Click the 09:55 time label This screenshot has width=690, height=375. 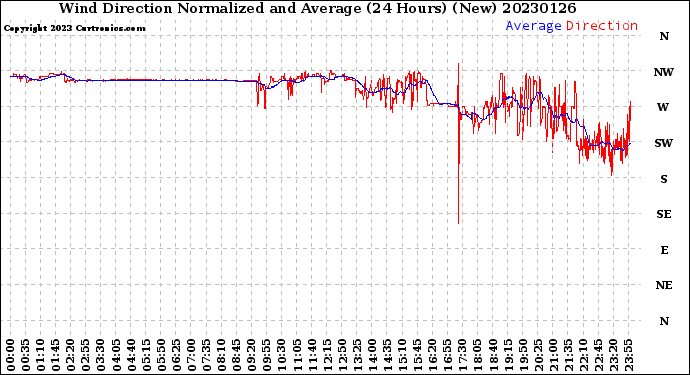tap(266, 355)
